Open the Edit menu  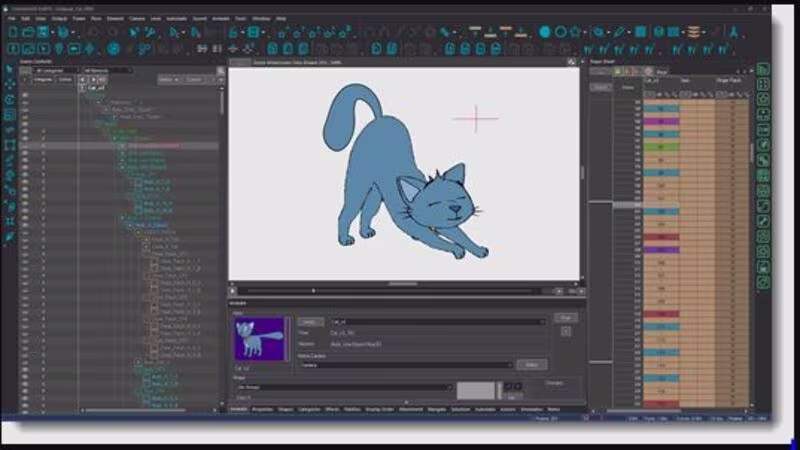coord(26,18)
